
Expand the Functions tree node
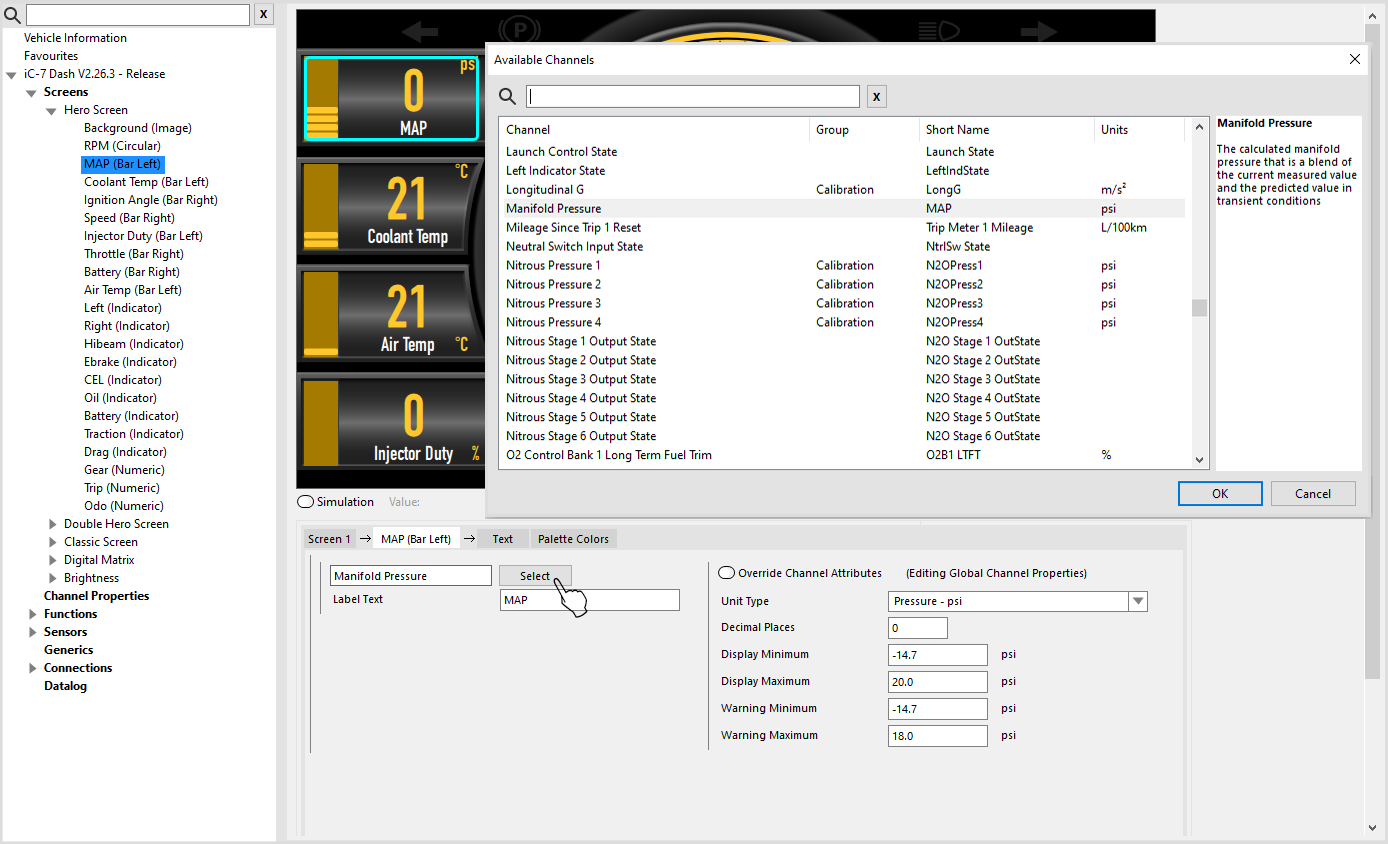[x=33, y=614]
